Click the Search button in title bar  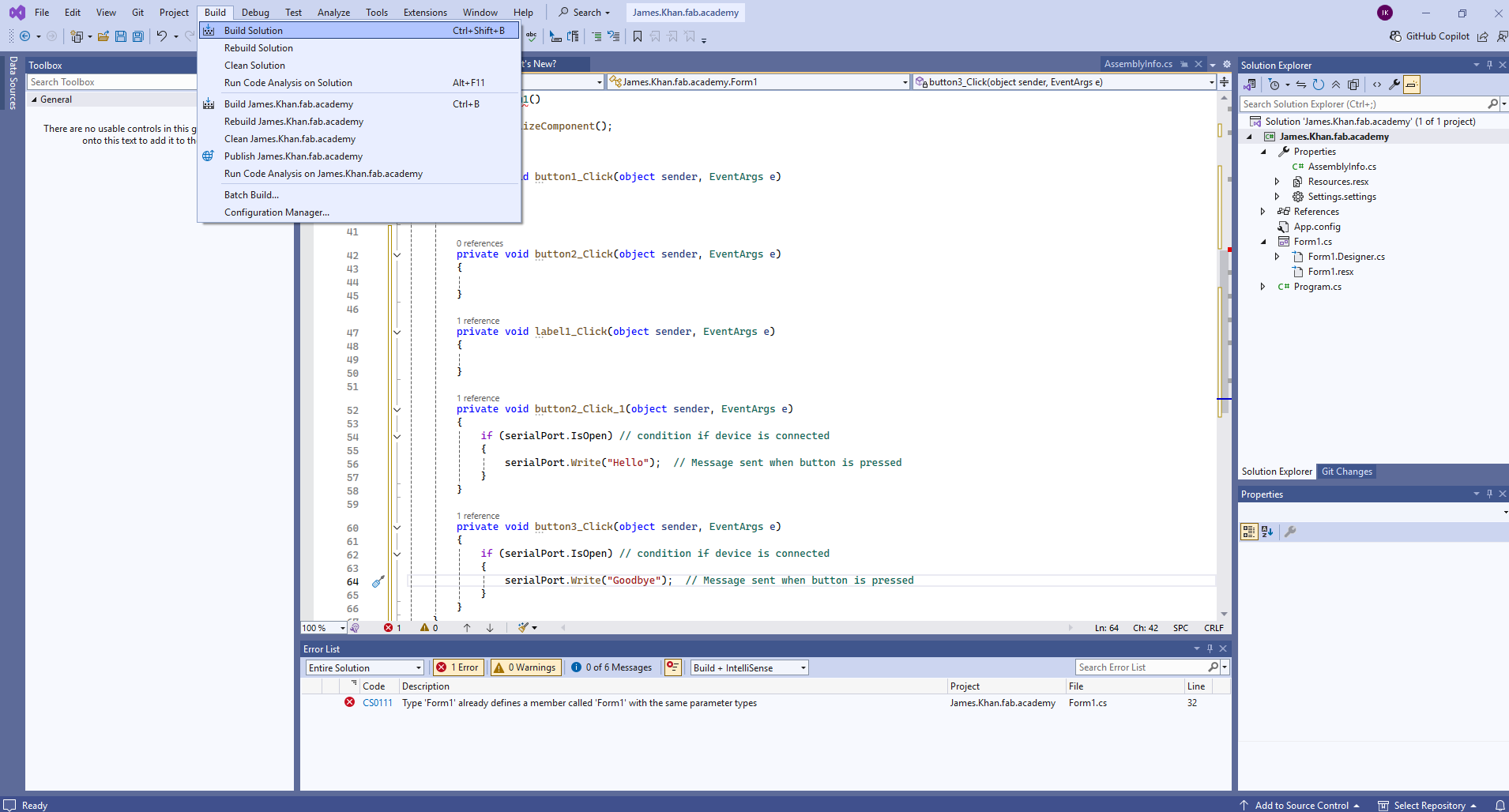point(584,12)
